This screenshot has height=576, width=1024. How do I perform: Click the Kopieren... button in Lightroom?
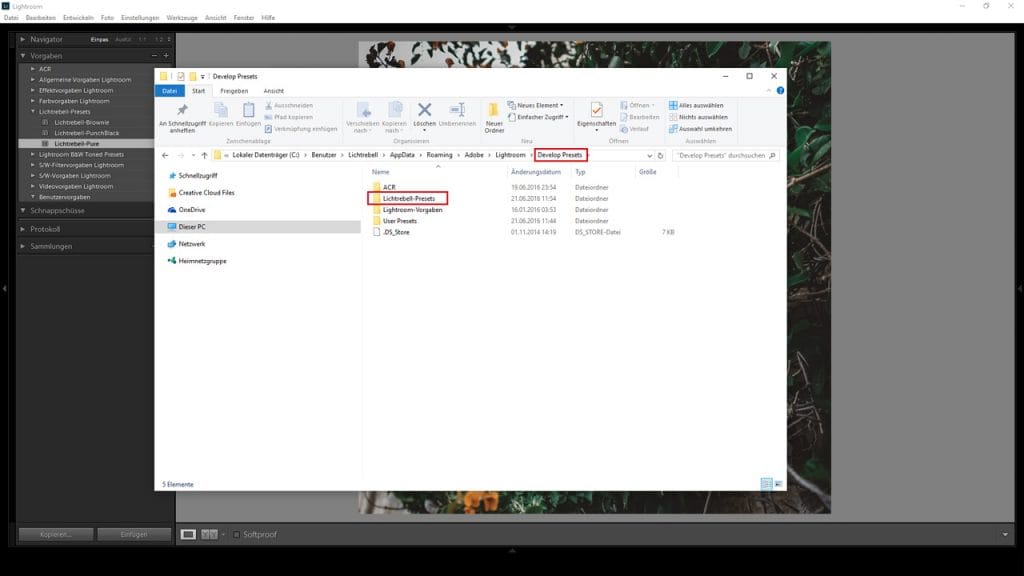click(x=56, y=534)
